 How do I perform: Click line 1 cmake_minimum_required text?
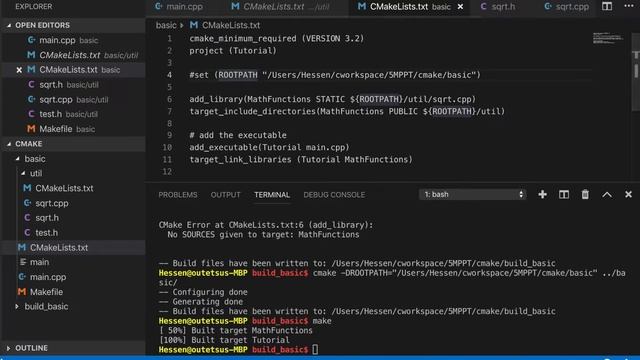[276, 38]
